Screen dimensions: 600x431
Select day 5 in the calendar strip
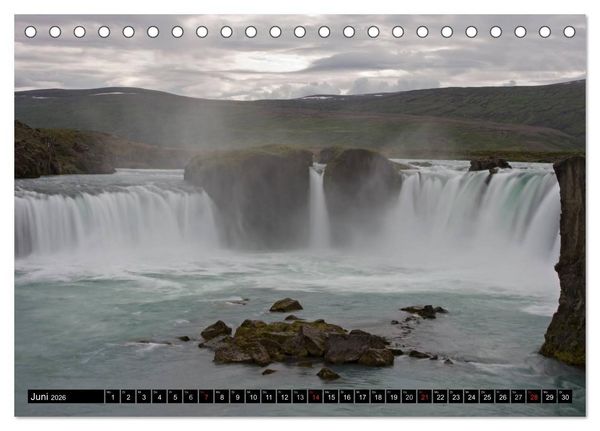pos(175,397)
